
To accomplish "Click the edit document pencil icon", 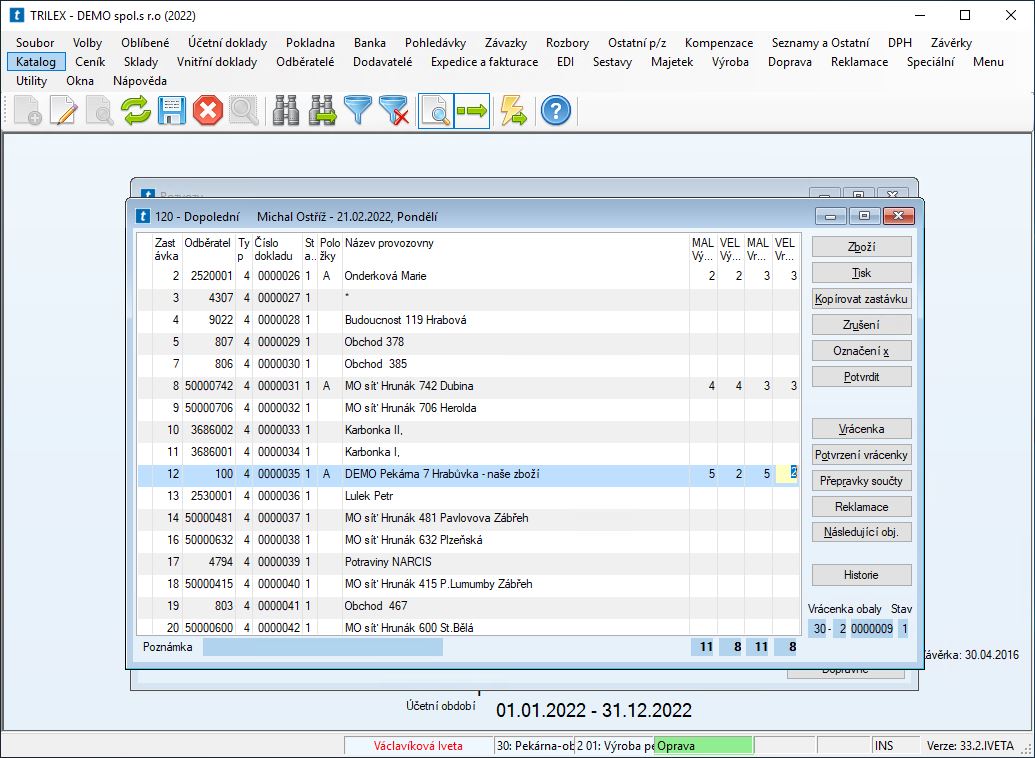I will tap(64, 111).
